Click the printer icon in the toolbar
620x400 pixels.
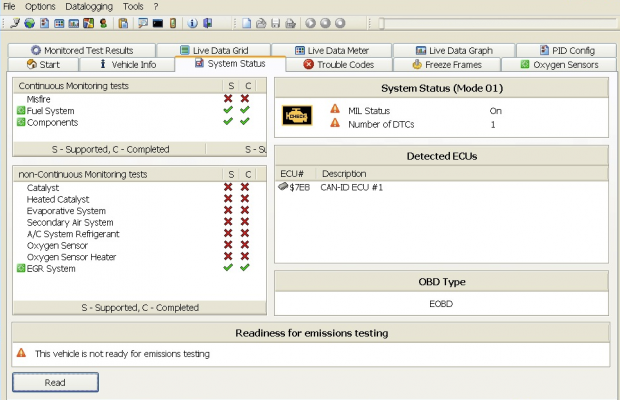point(291,23)
